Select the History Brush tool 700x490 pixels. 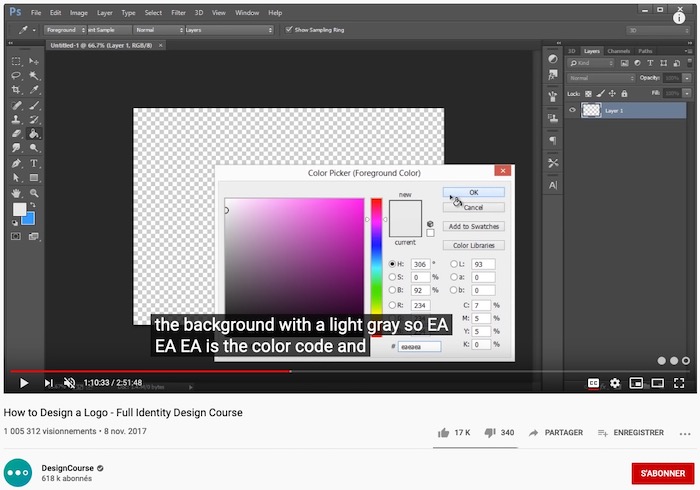(34, 119)
